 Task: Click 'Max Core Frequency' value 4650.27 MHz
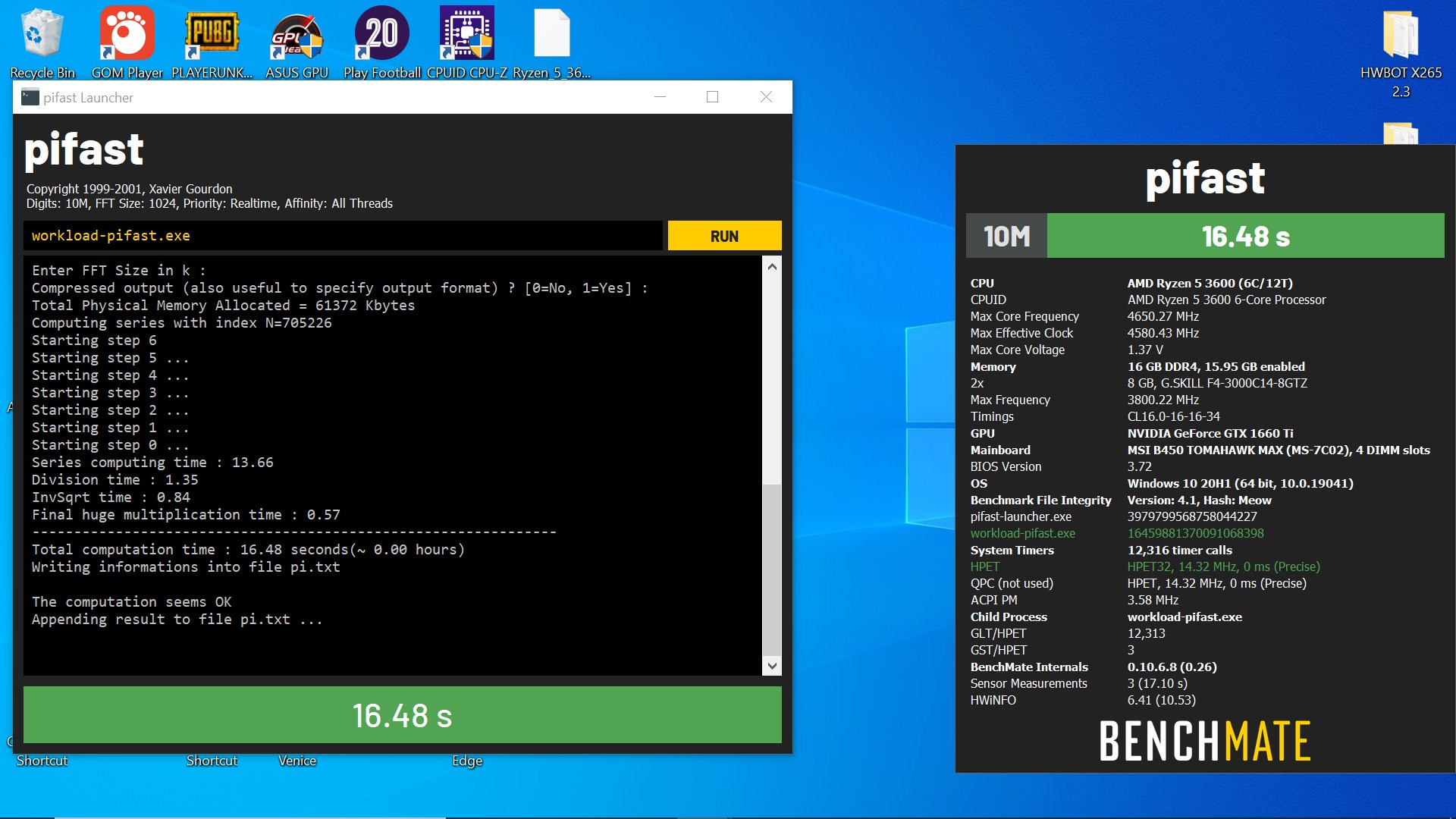click(1163, 316)
